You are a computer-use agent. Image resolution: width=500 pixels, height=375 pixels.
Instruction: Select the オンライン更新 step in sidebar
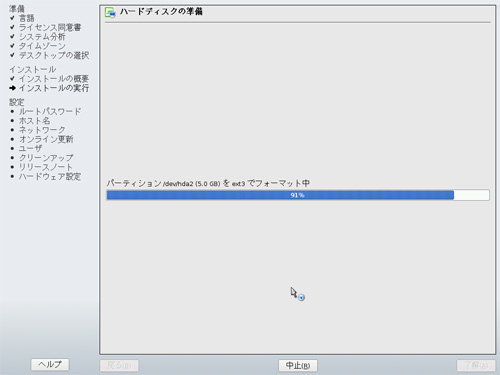pyautogui.click(x=46, y=139)
